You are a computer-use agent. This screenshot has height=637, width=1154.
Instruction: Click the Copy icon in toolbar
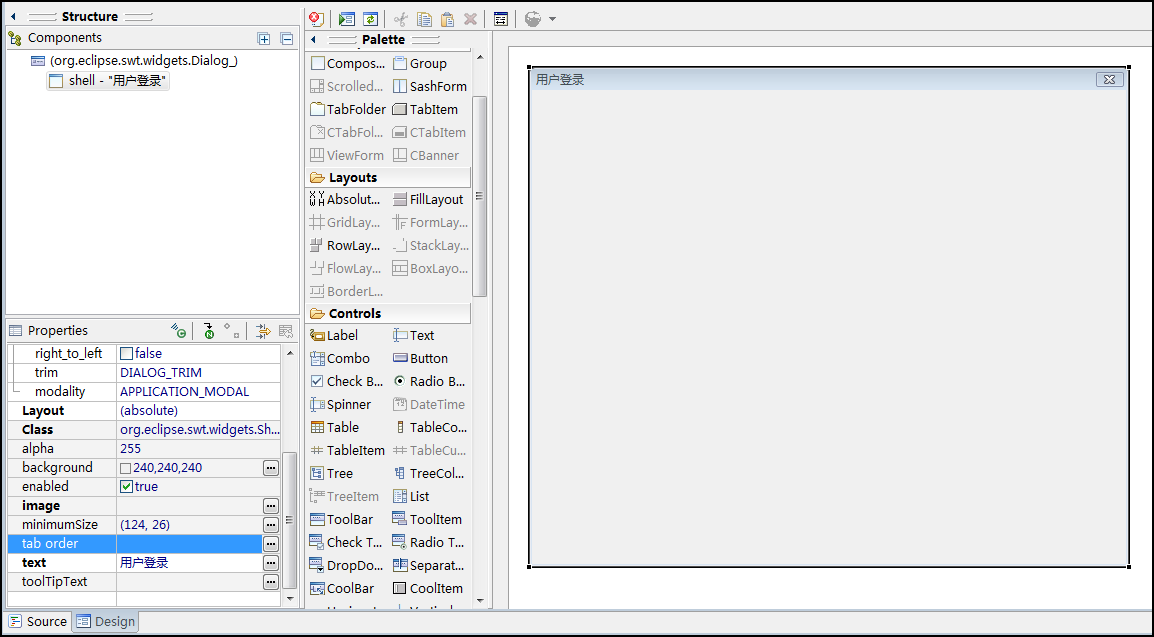coord(424,19)
